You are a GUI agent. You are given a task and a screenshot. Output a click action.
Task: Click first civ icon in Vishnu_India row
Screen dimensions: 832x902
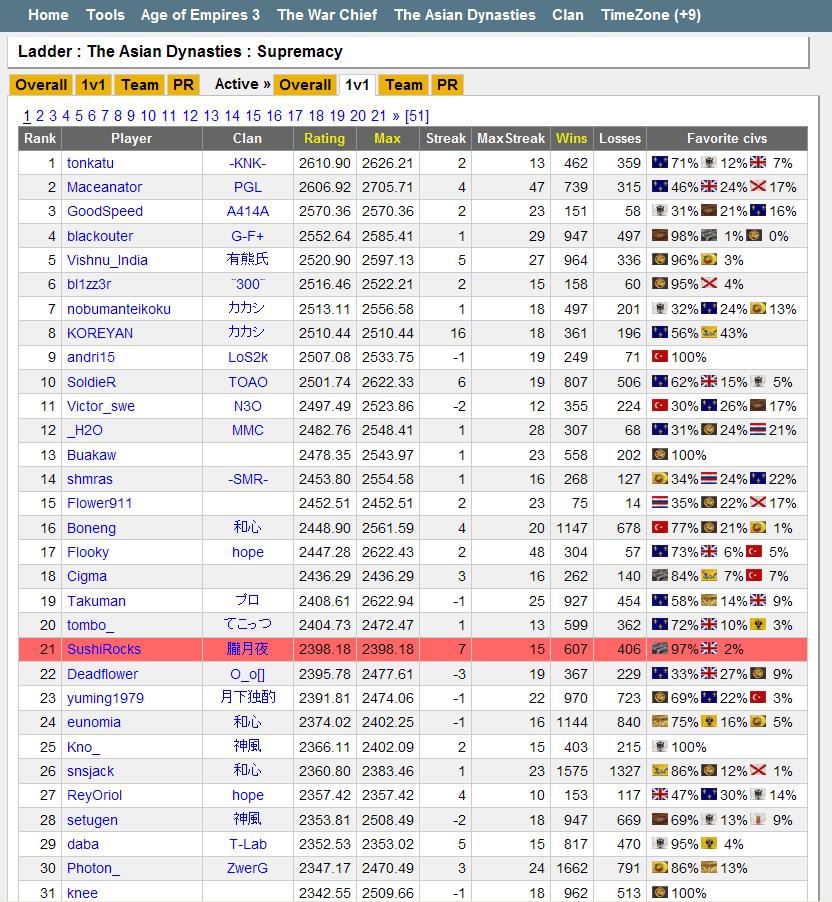coord(659,259)
